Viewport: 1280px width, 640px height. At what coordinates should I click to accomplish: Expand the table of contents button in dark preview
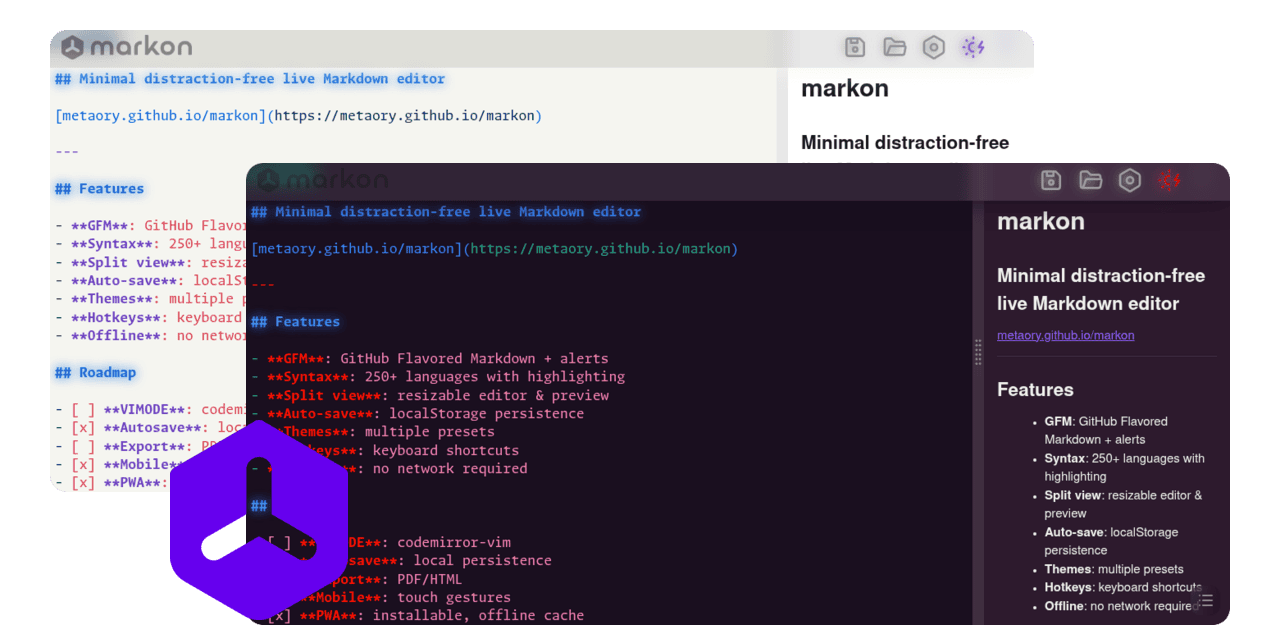tap(1206, 600)
